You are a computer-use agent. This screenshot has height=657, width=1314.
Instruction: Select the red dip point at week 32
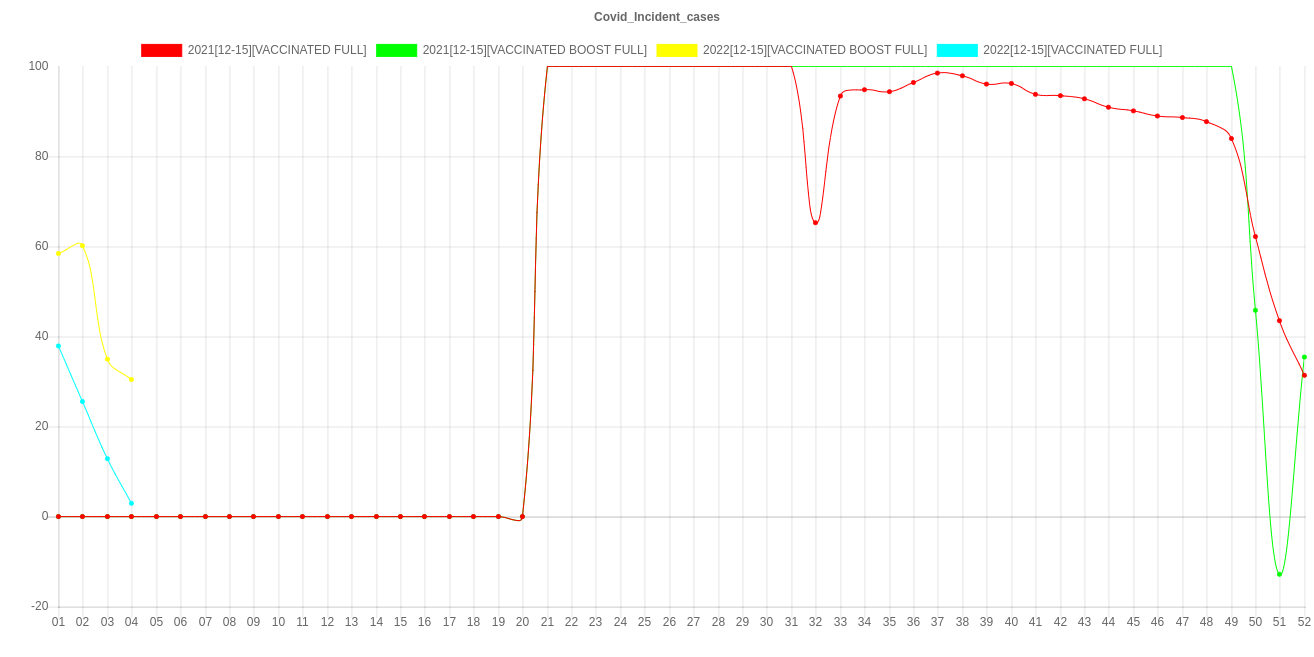(x=816, y=222)
